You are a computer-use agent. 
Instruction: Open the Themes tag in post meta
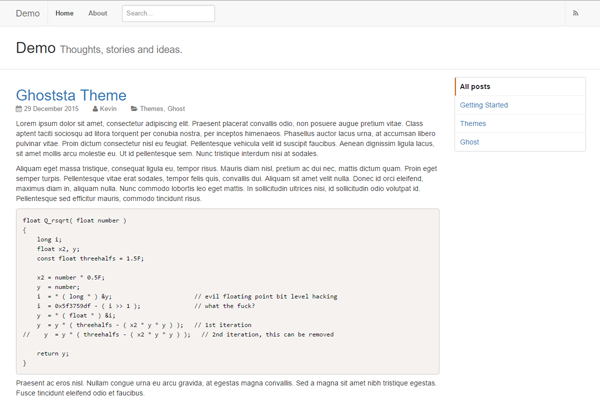point(152,109)
